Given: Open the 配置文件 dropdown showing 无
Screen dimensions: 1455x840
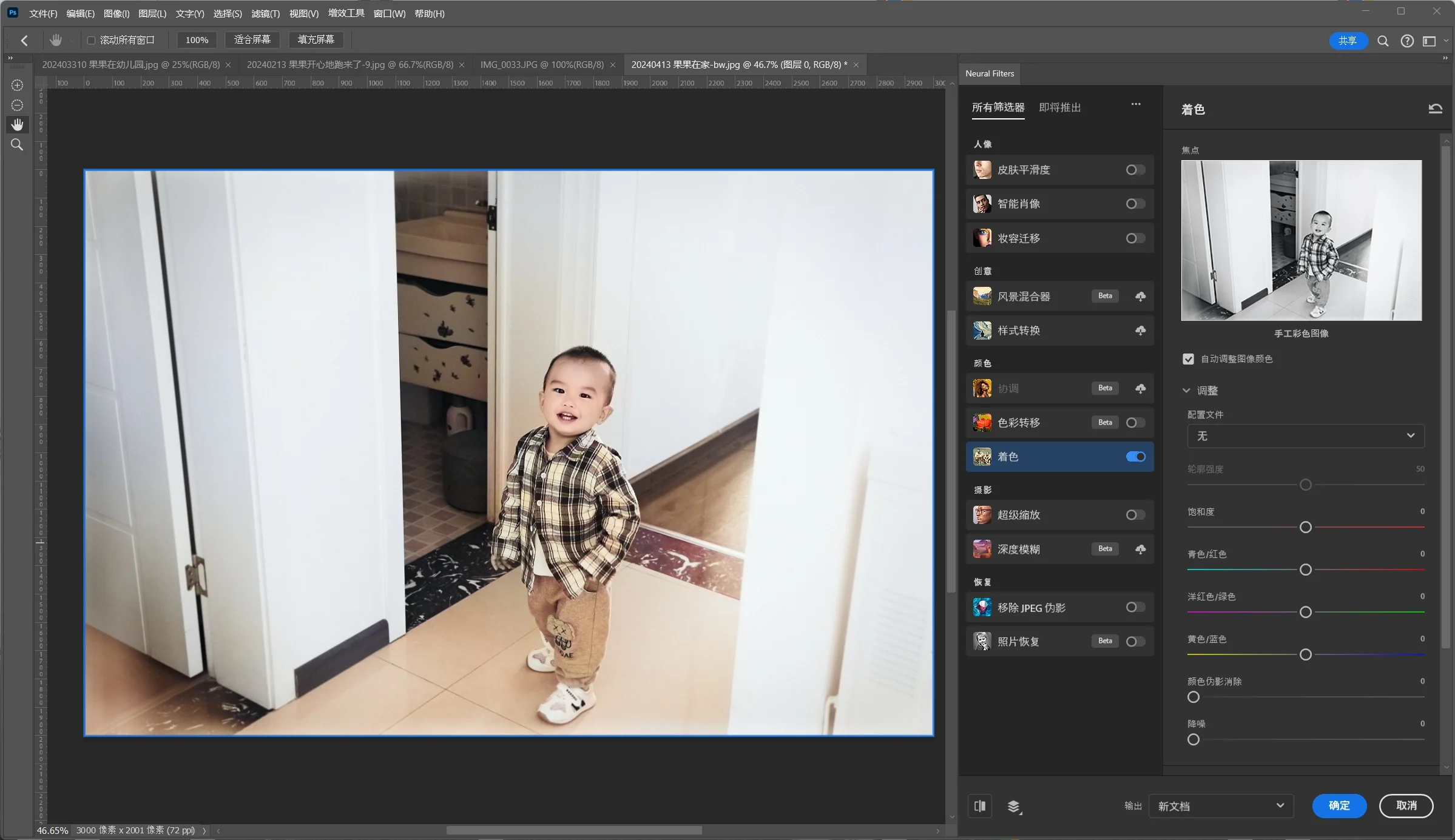Looking at the screenshot, I should tap(1305, 435).
